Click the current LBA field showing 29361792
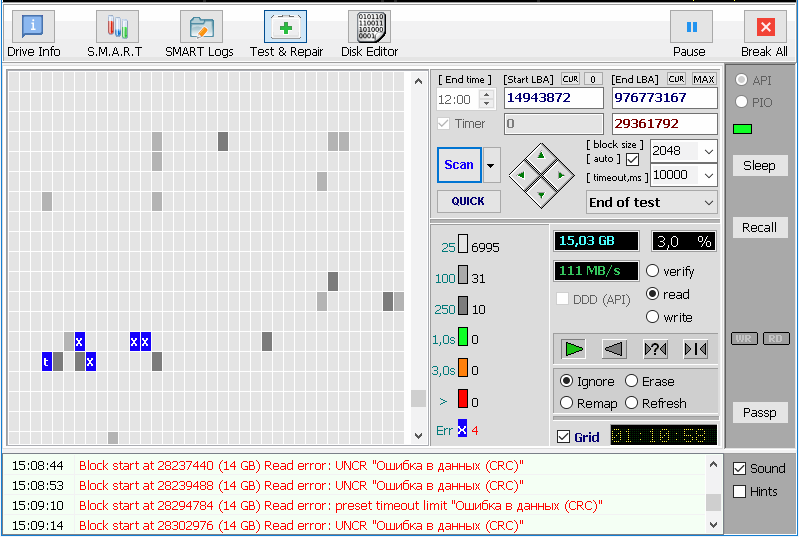This screenshot has width=799, height=537. point(664,124)
